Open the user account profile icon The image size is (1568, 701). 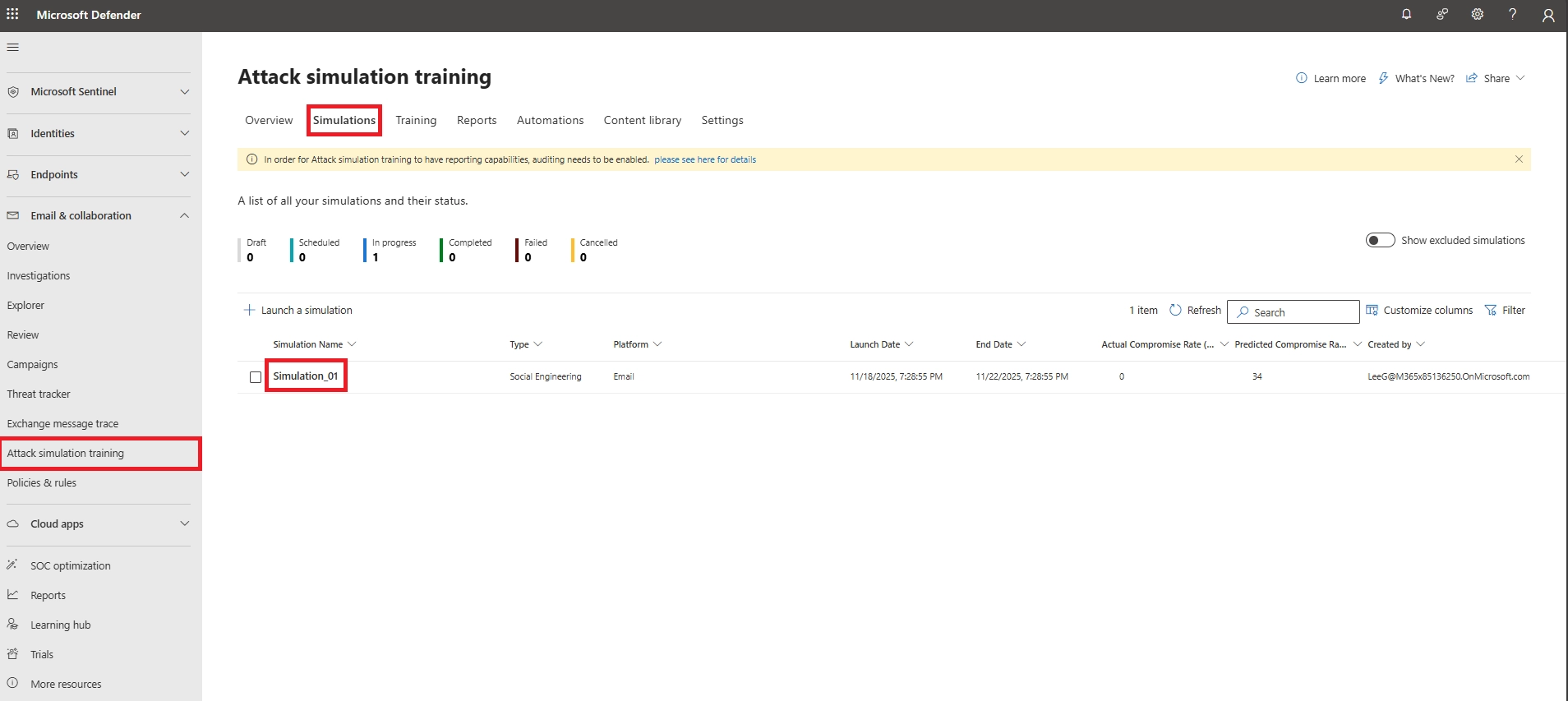(1548, 15)
